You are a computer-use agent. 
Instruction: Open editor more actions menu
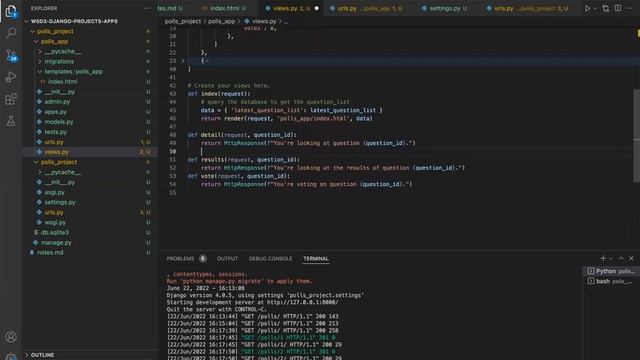[x=629, y=8]
